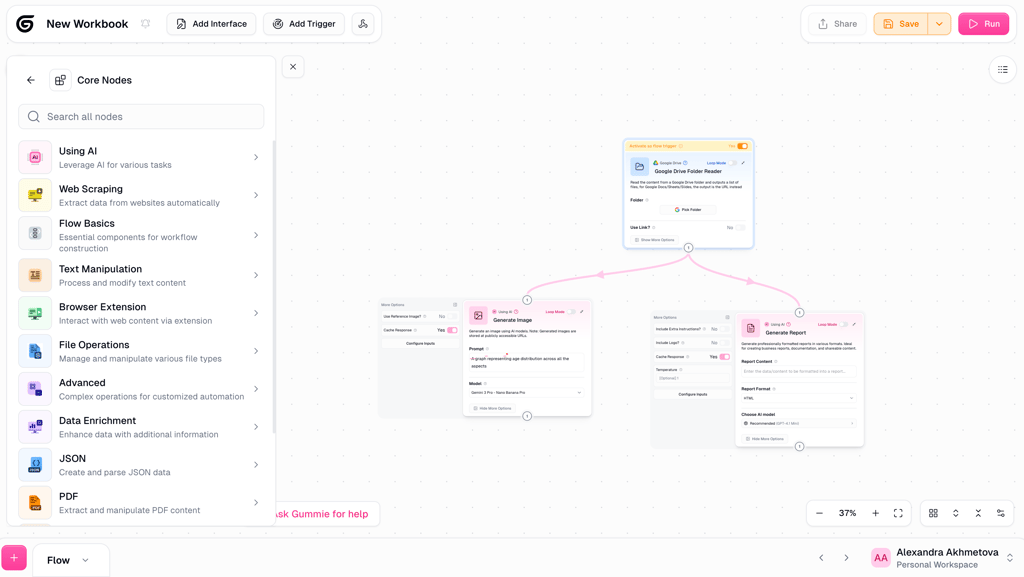
Task: Open the PDF category
Action: click(139, 503)
